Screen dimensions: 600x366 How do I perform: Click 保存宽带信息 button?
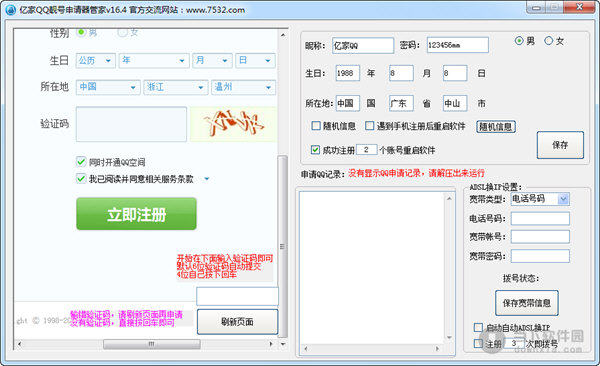(x=527, y=303)
